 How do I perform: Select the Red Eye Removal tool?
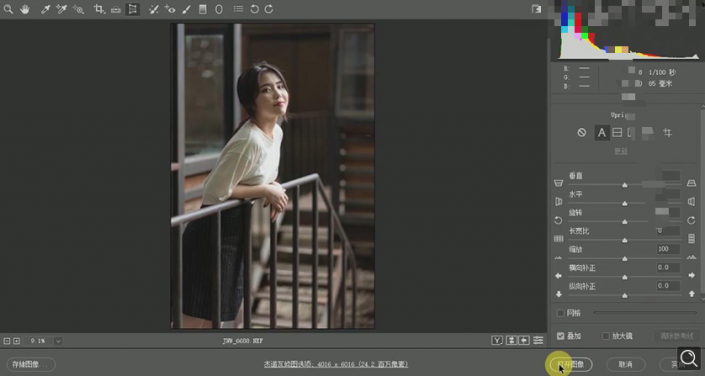pos(170,9)
